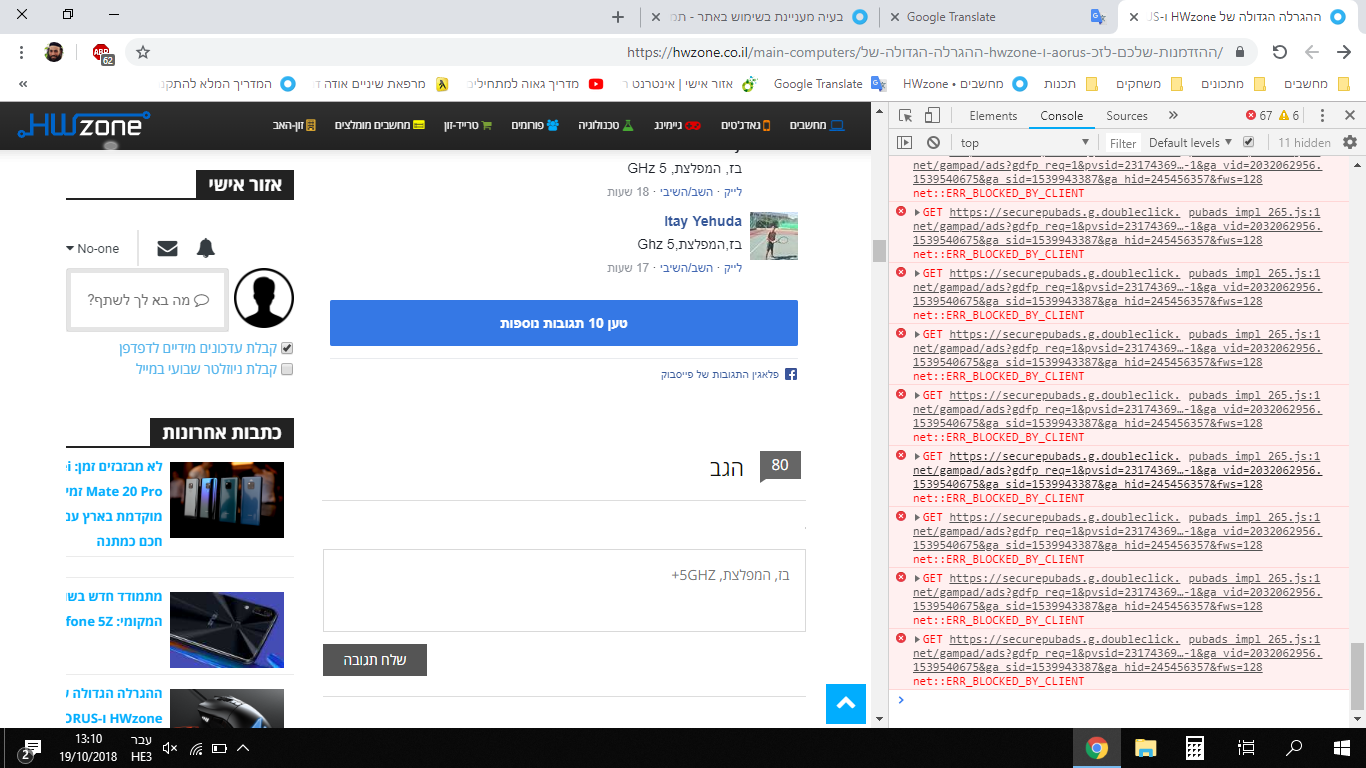
Task: Clear the console with the ban icon
Action: point(933,143)
